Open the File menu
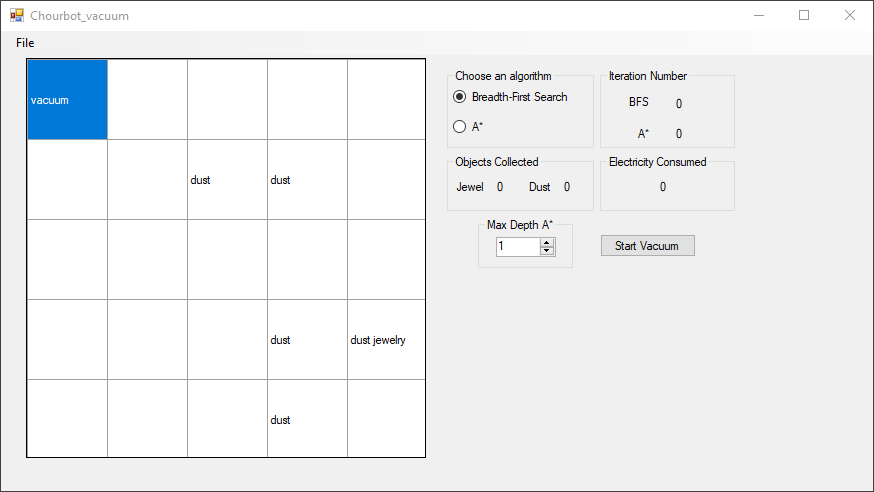874x492 pixels. 25,43
